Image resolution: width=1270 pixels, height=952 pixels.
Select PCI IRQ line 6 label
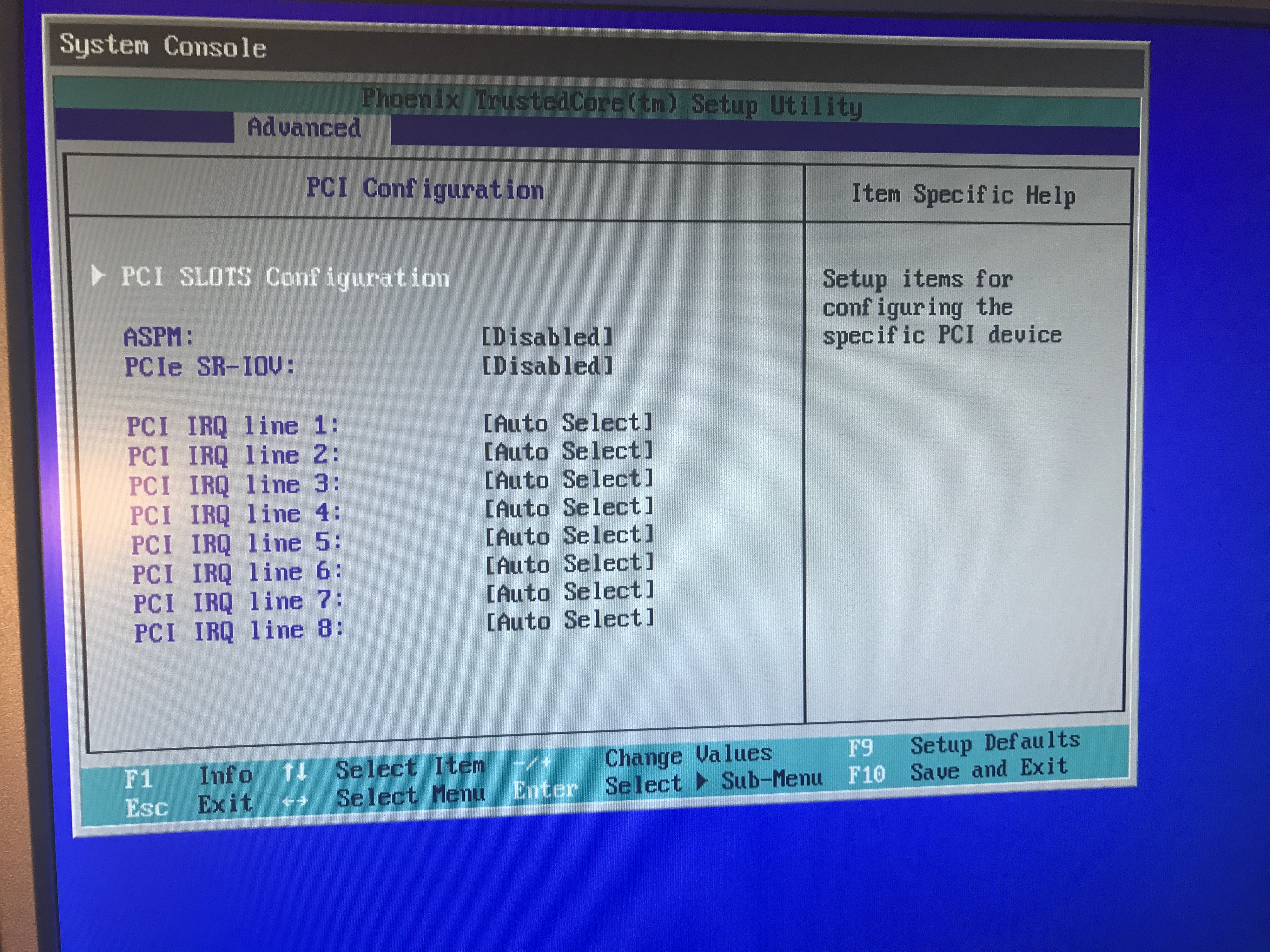point(237,573)
